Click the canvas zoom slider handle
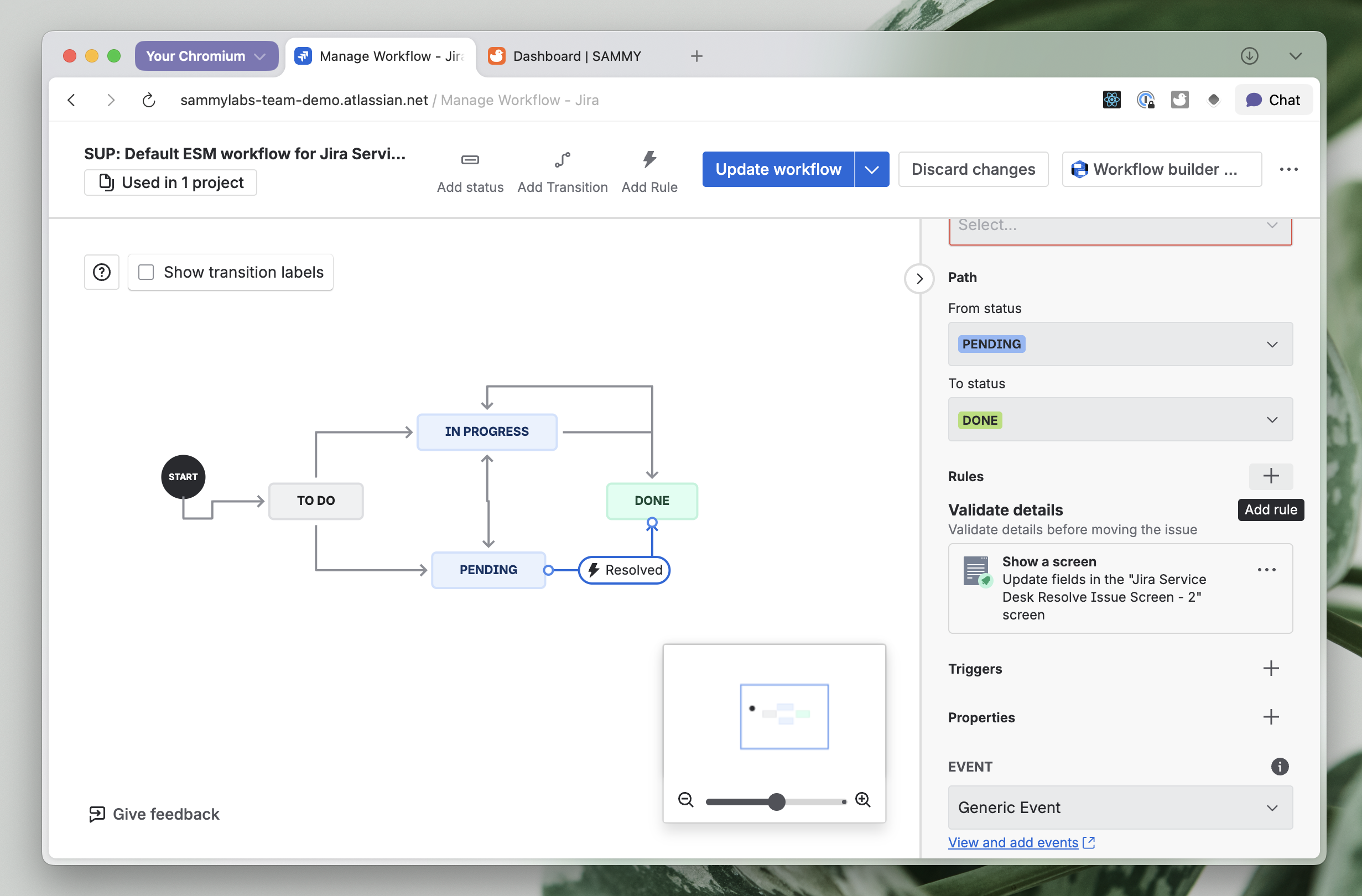The height and width of the screenshot is (896, 1362). 776,801
